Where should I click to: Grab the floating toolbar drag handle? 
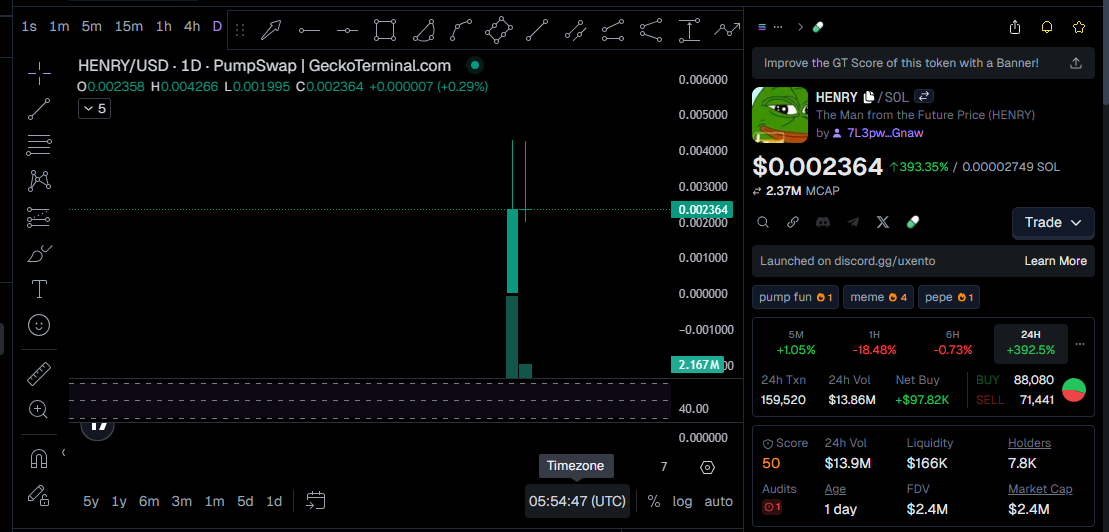[240, 30]
